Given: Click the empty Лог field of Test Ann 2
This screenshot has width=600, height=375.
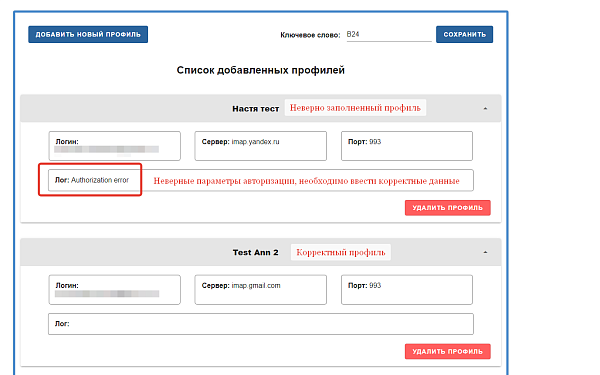Looking at the screenshot, I should pos(261,324).
